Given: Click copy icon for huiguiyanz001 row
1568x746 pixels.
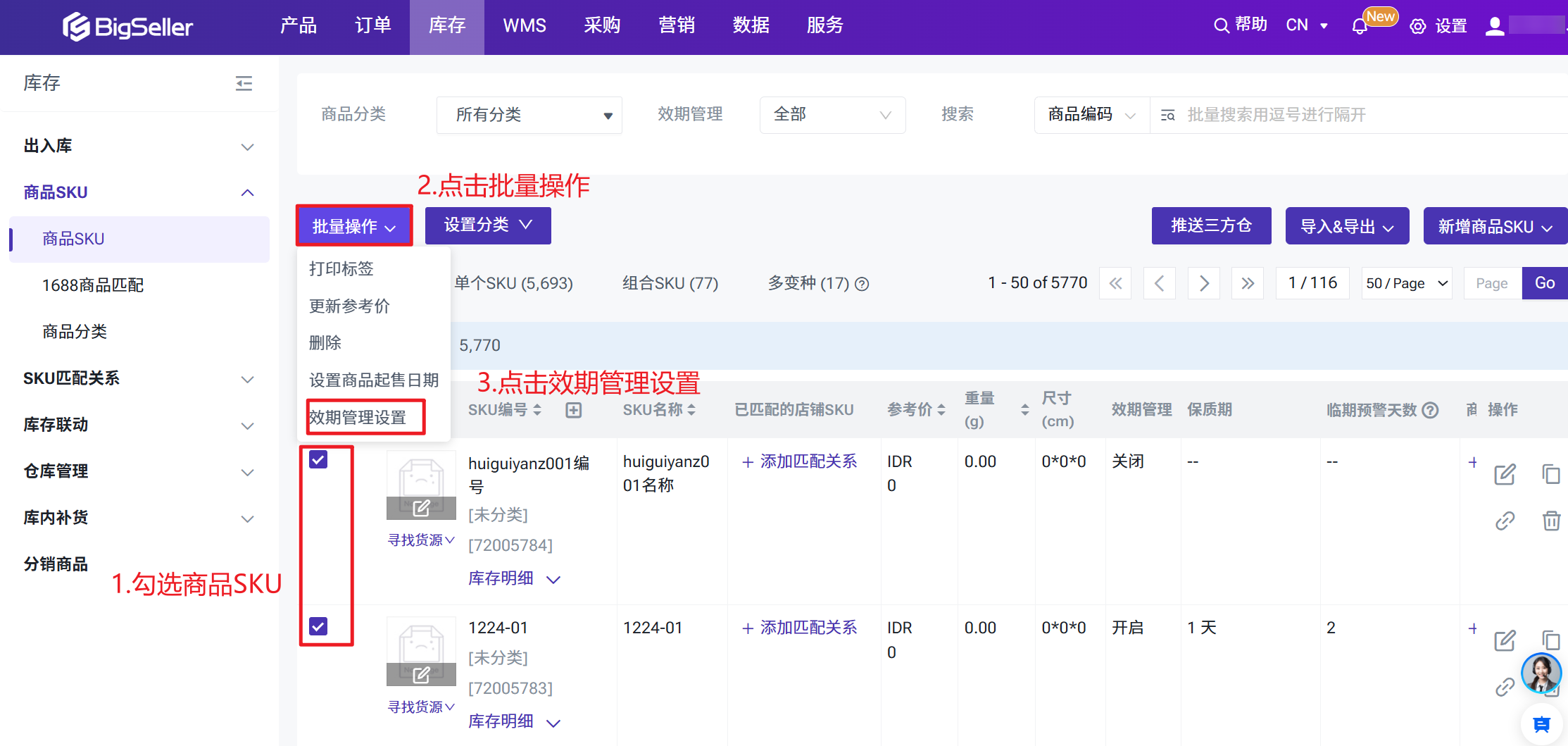Looking at the screenshot, I should [1551, 474].
